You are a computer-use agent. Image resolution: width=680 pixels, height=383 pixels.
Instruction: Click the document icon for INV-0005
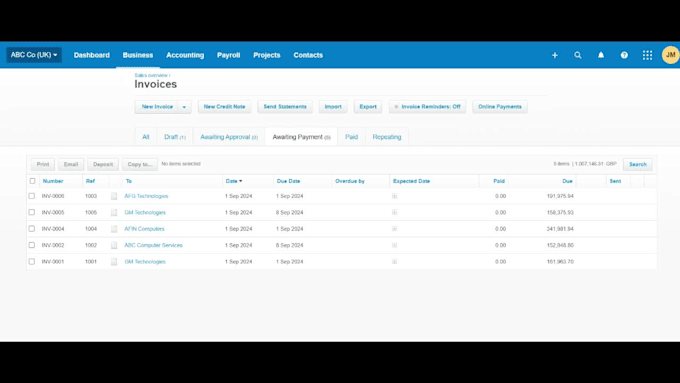click(x=114, y=213)
